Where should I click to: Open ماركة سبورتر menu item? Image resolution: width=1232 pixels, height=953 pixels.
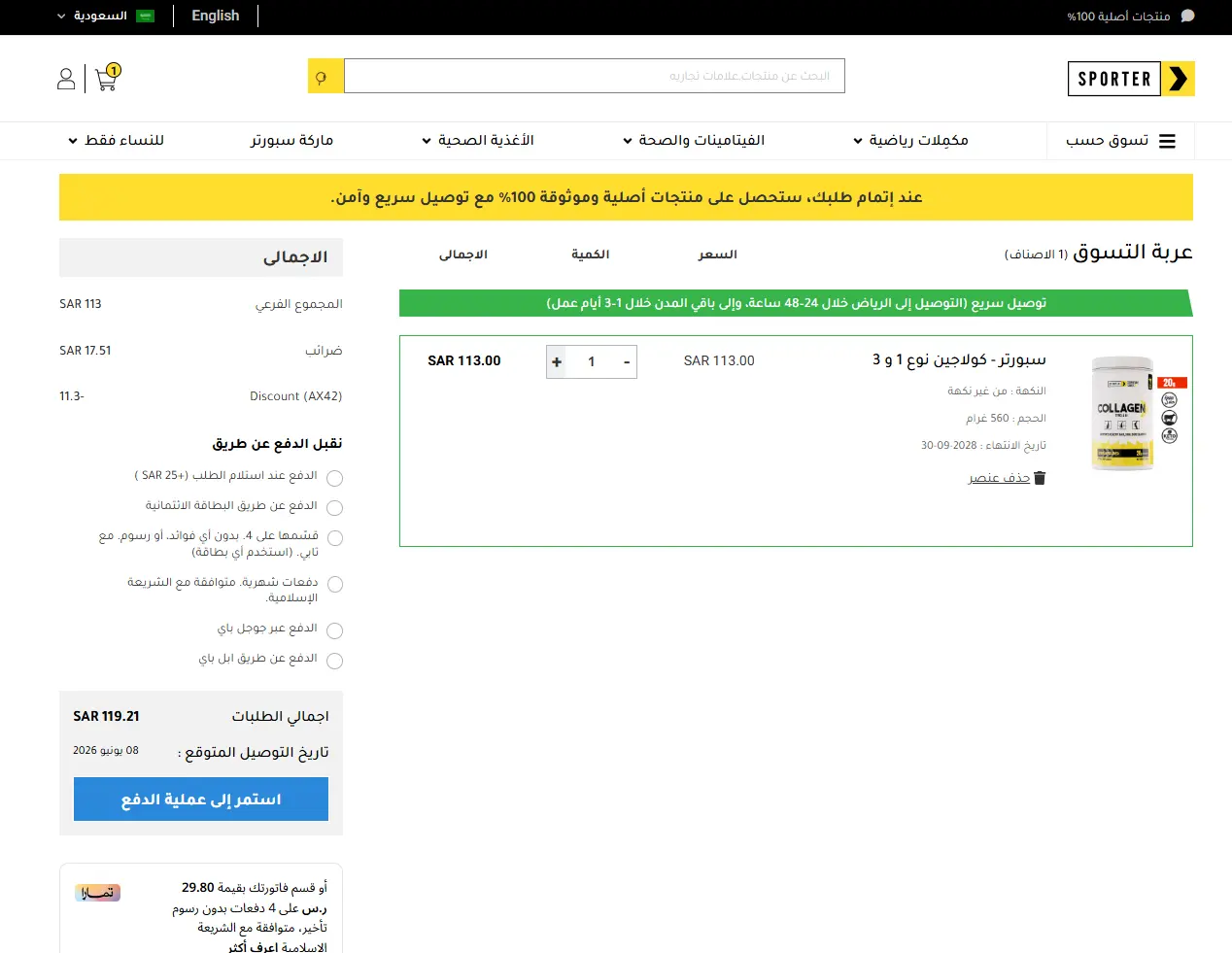click(291, 141)
